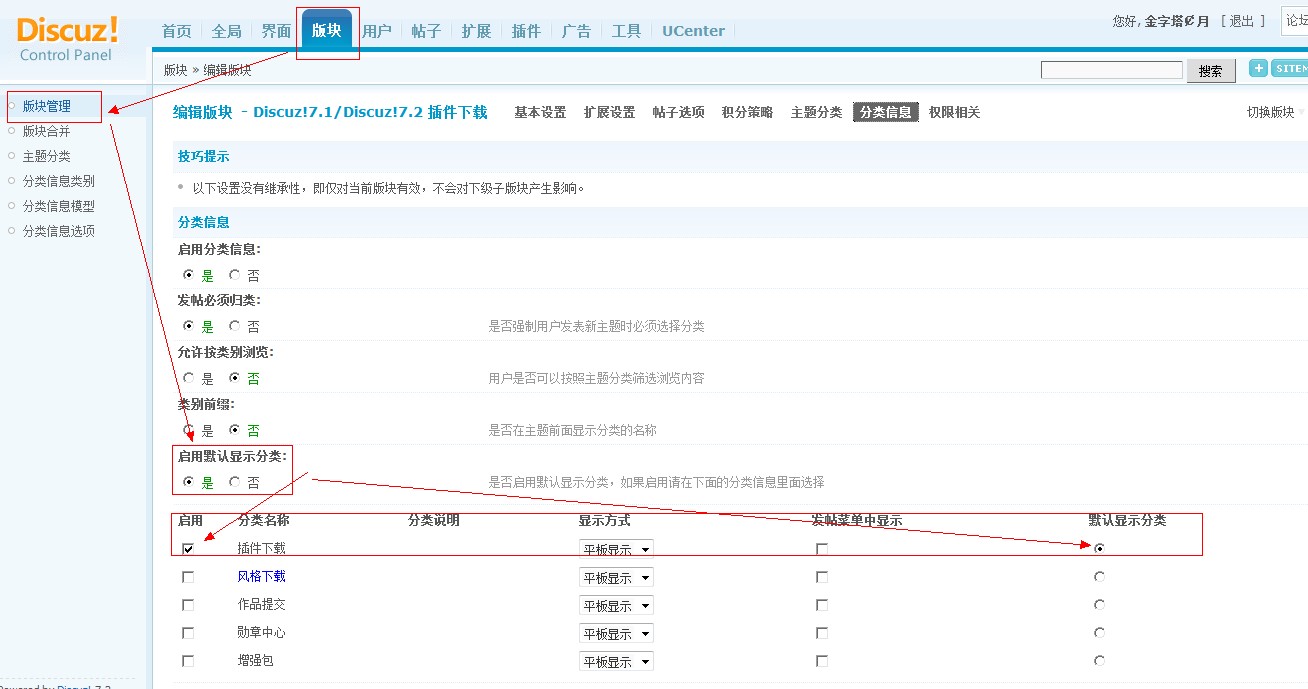Open the SITEMAP button in breadcrumb bar
Viewport: 1308px width, 689px height.
coord(1290,68)
